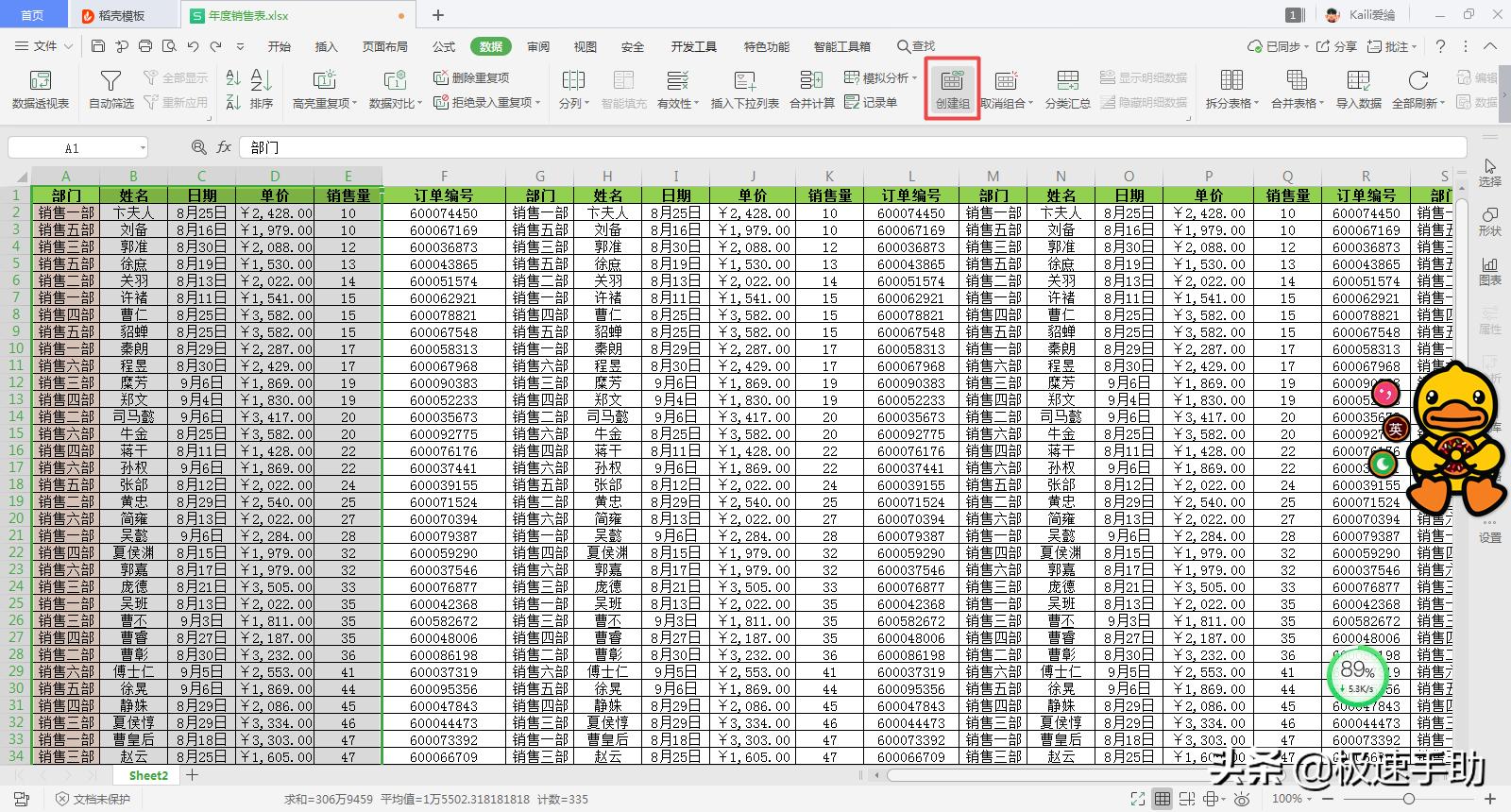This screenshot has height=812, width=1511.
Task: Go to the 首页 home tab
Action: click(x=32, y=15)
